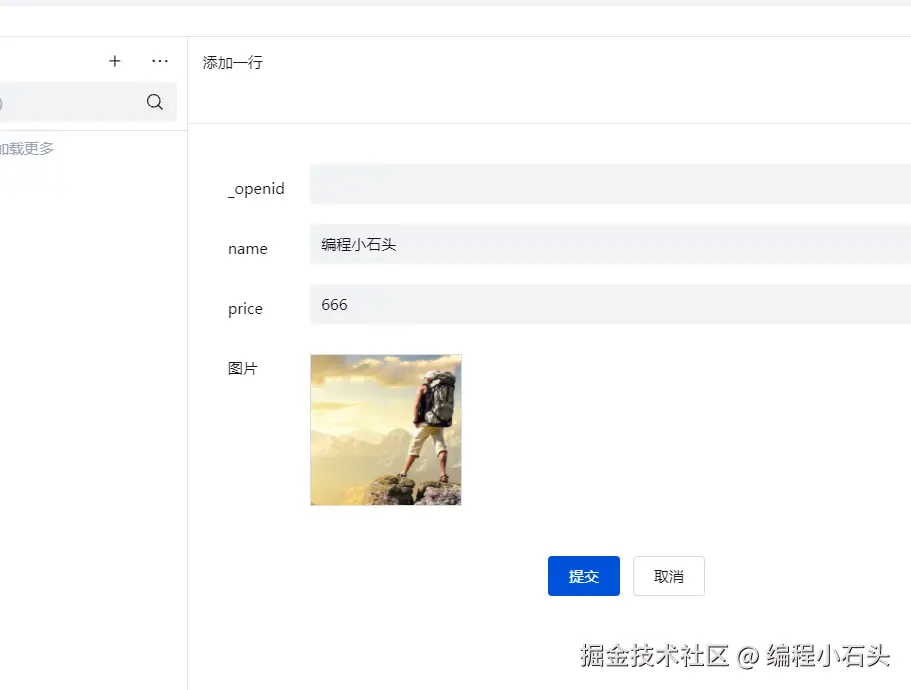Submit the form with 提交 button
911x690 pixels.
pyautogui.click(x=583, y=576)
